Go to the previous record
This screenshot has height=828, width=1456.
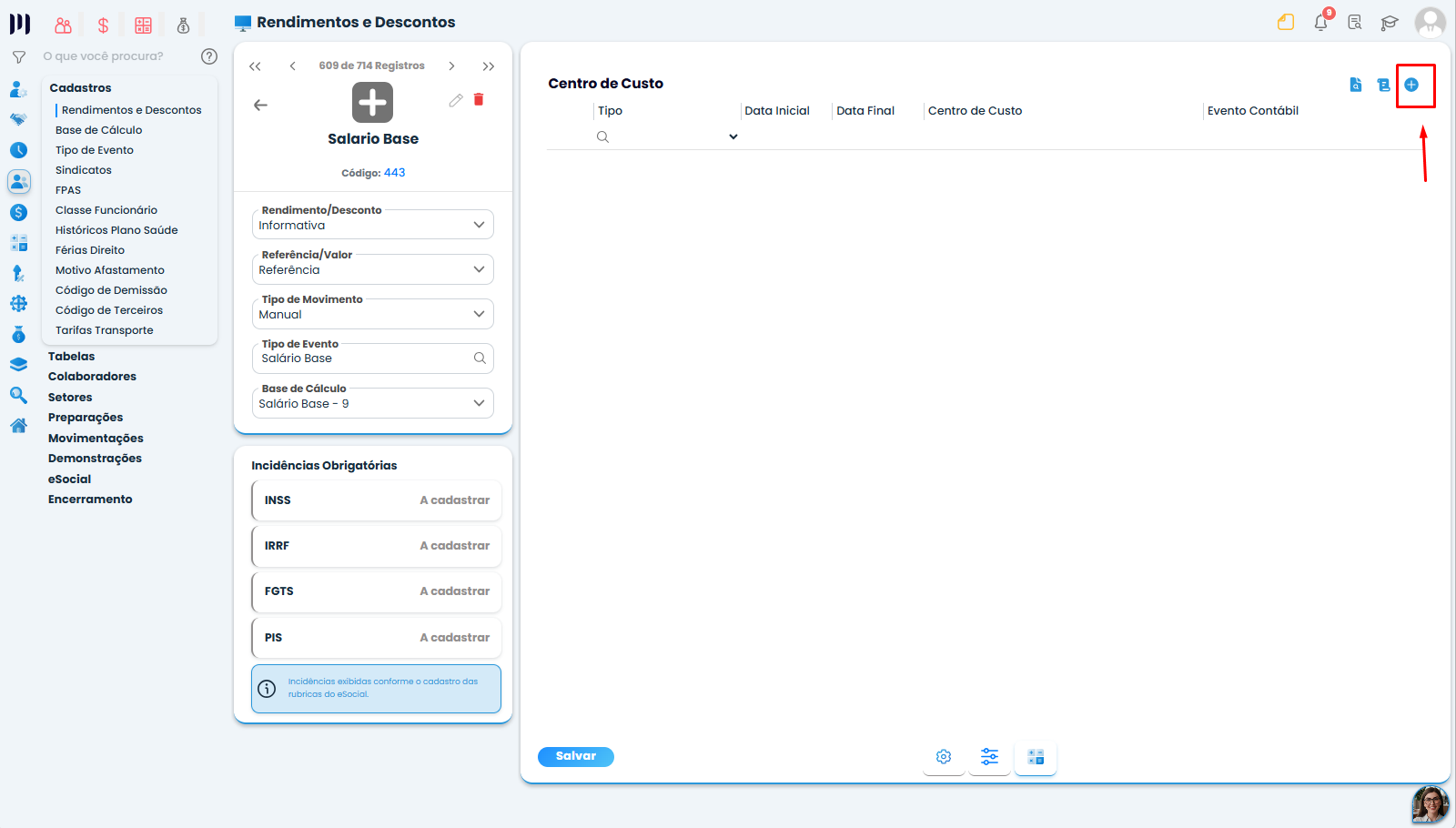click(x=292, y=66)
